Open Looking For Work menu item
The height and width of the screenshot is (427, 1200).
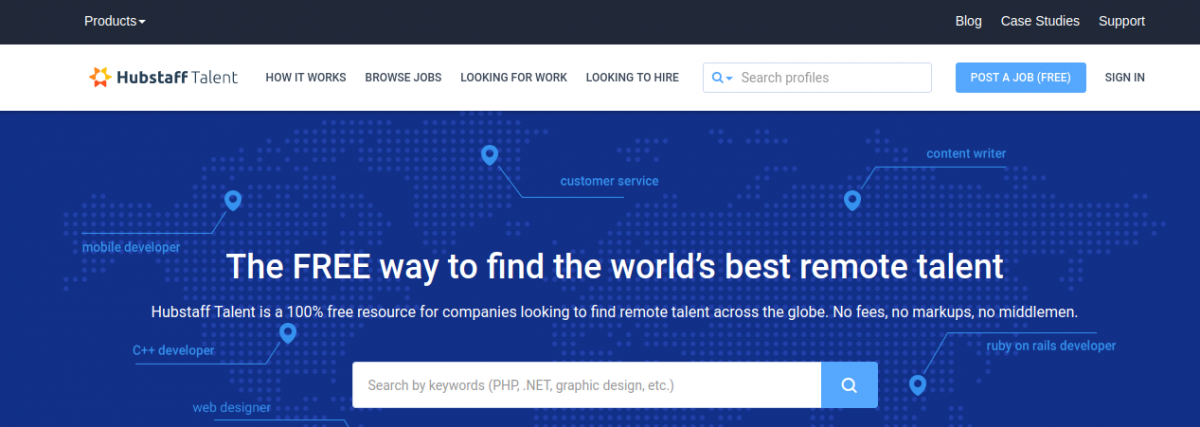tap(513, 78)
